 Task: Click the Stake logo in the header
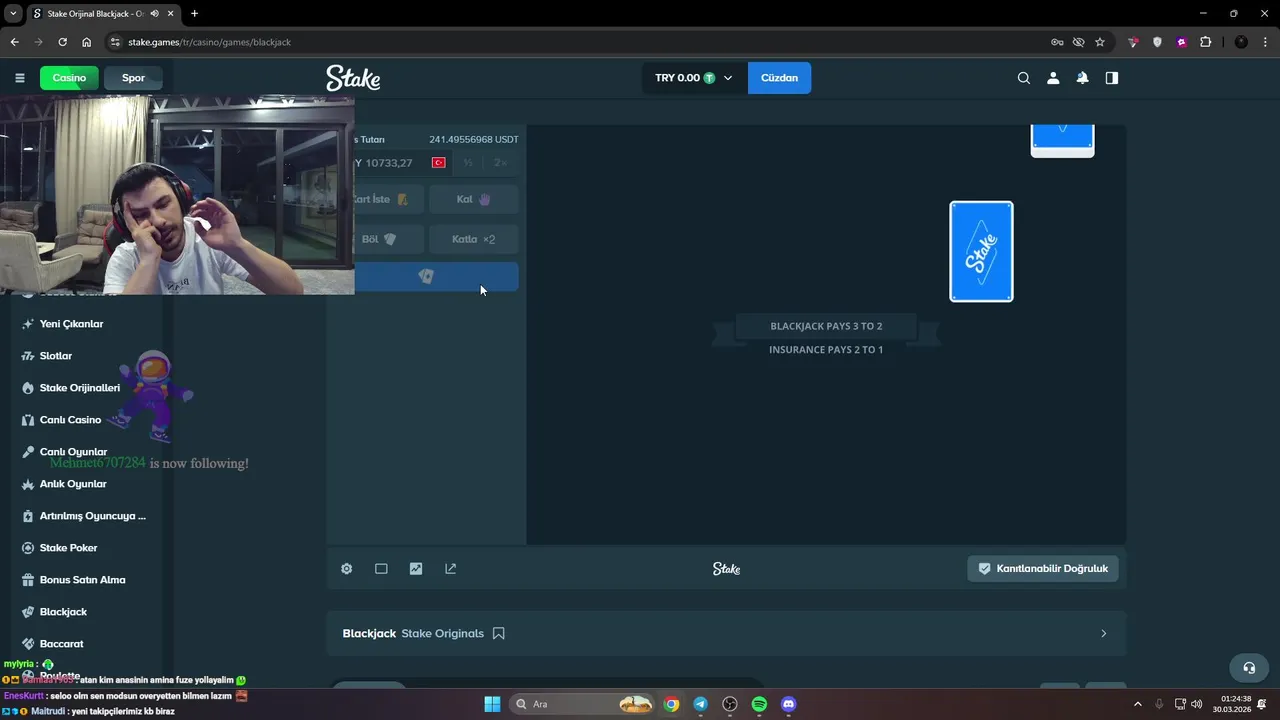click(x=353, y=78)
